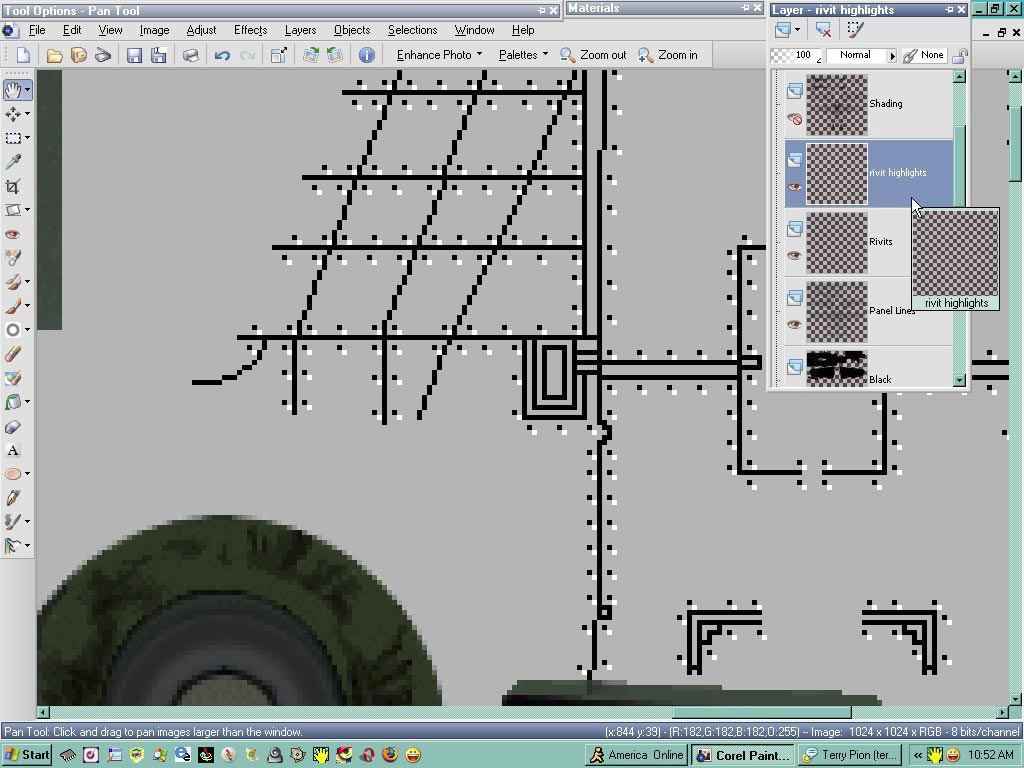The image size is (1024, 768).
Task: Open the File menu
Action: (37, 30)
